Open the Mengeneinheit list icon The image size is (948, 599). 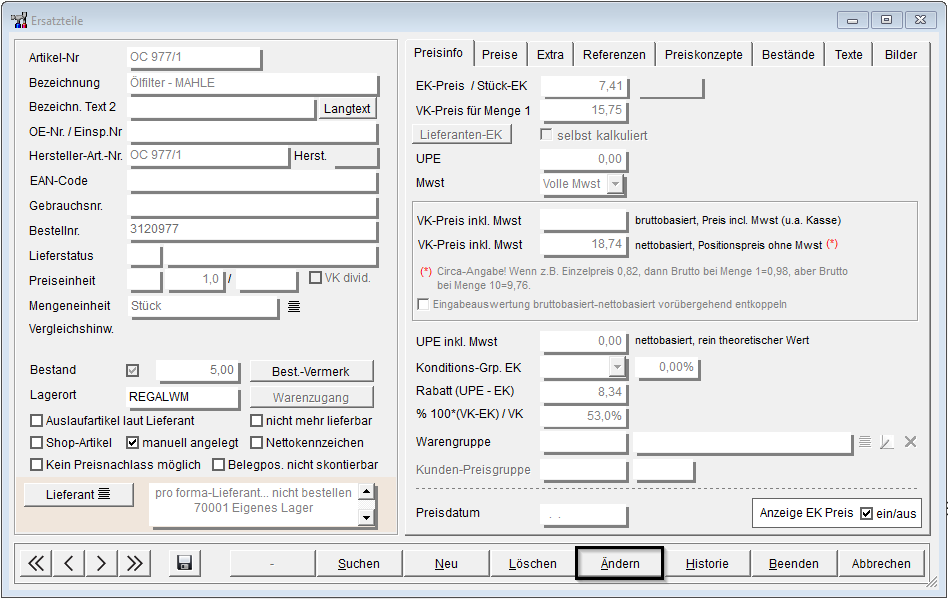click(294, 306)
